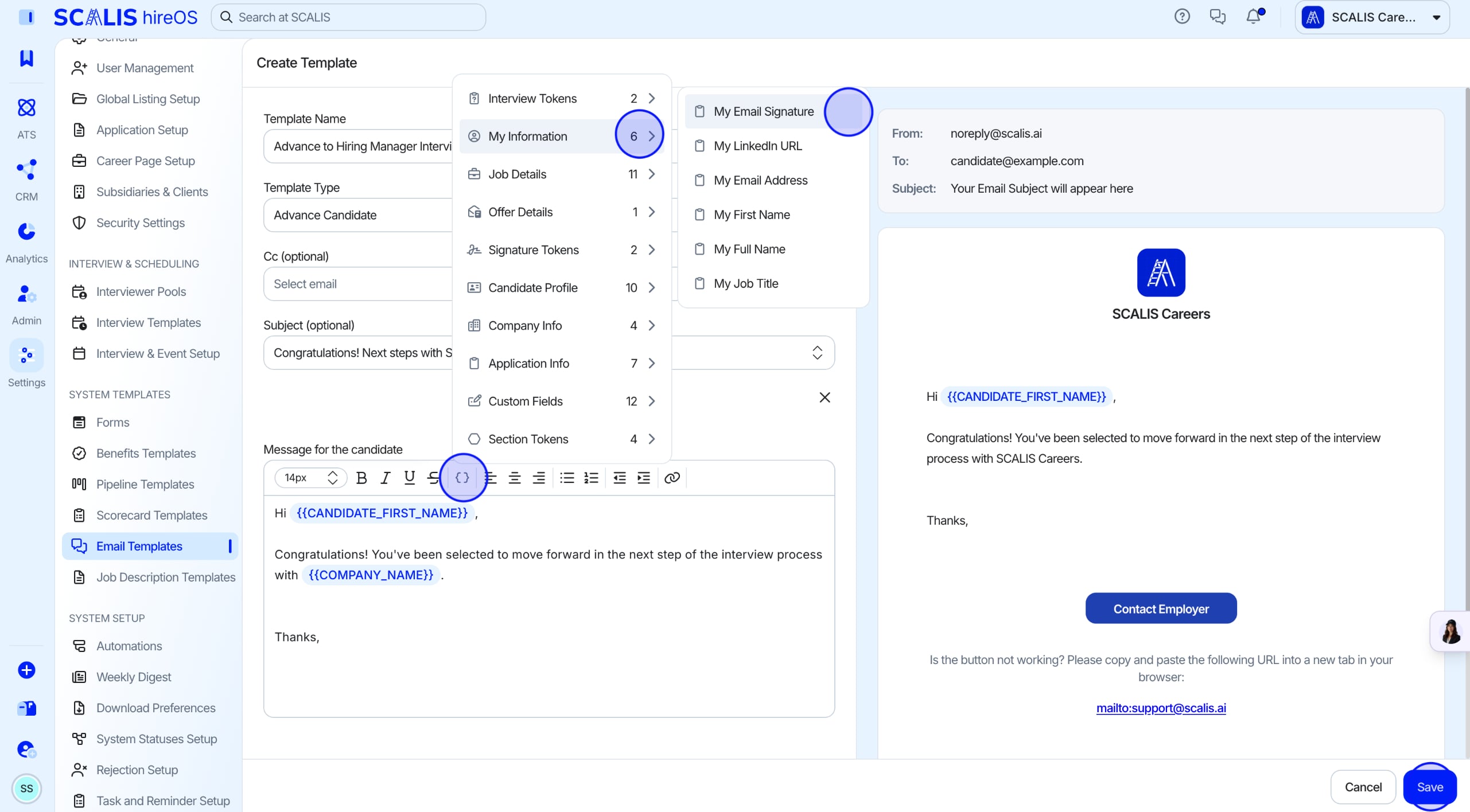The height and width of the screenshot is (812, 1470).
Task: Open the chat messages icon in header
Action: 1218,17
